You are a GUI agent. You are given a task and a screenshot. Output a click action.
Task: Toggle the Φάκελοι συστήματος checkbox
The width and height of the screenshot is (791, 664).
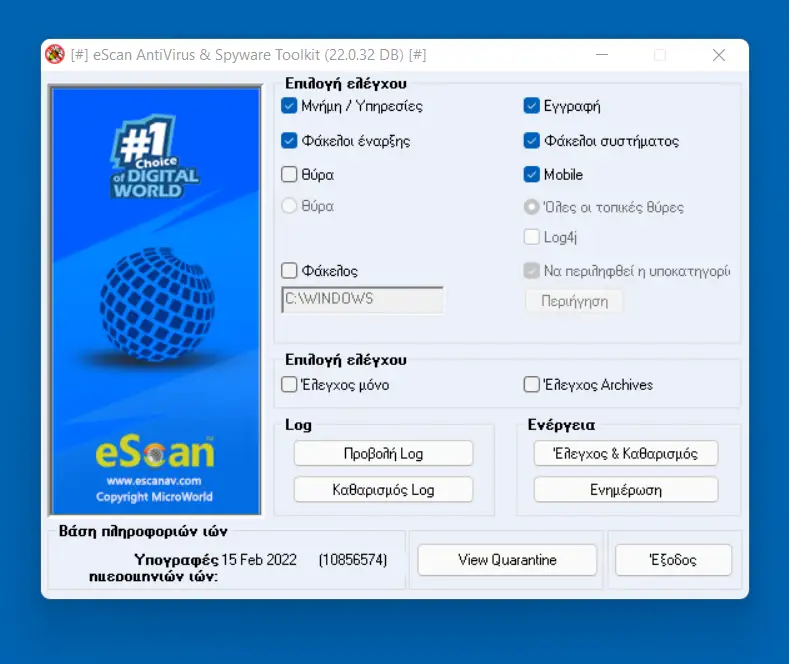(x=532, y=140)
